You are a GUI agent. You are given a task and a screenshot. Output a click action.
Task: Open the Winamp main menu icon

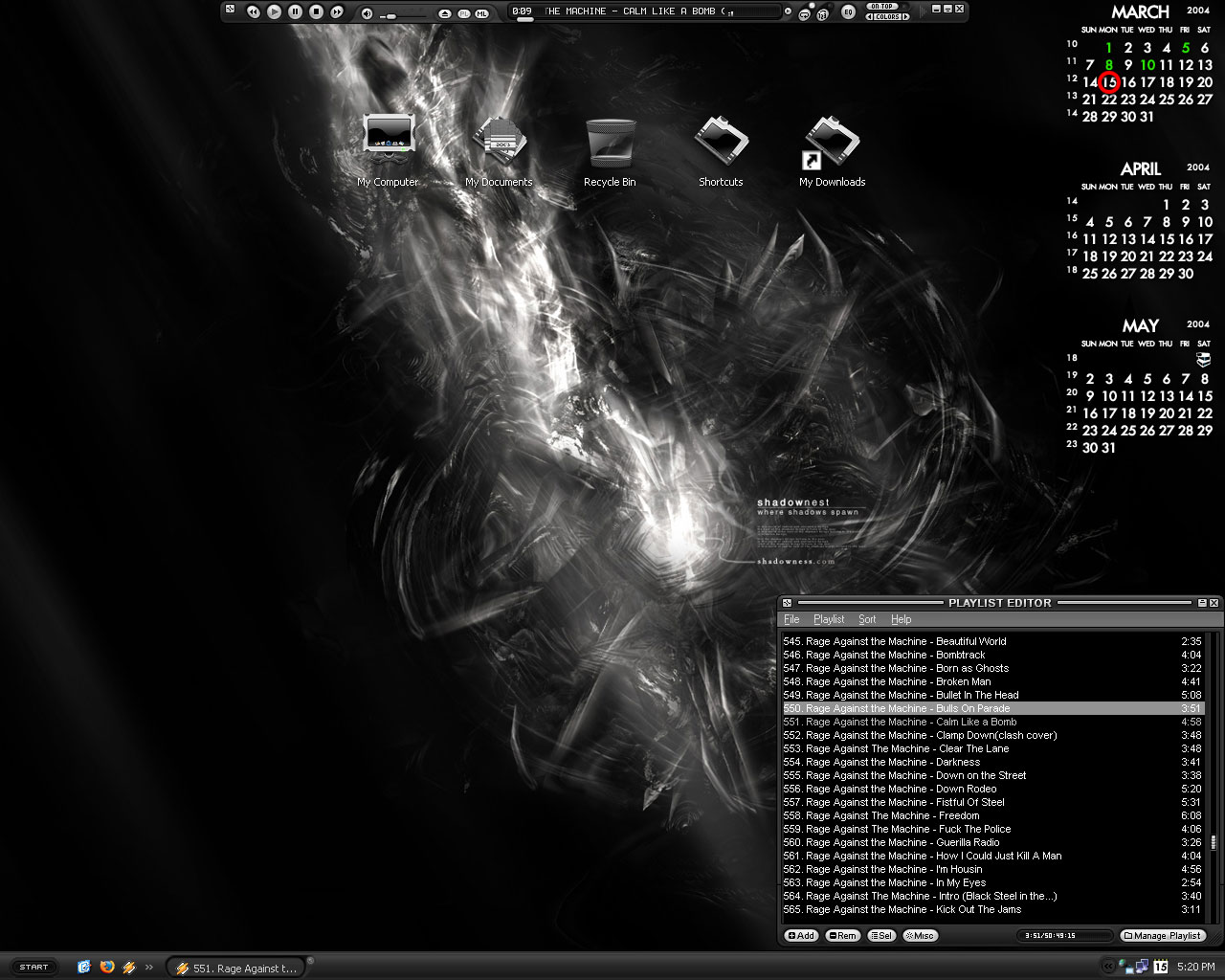pos(230,9)
